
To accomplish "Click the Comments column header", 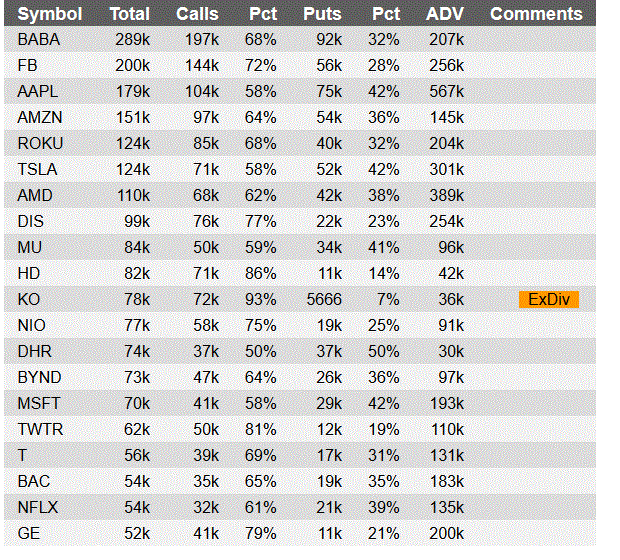I will pos(536,14).
